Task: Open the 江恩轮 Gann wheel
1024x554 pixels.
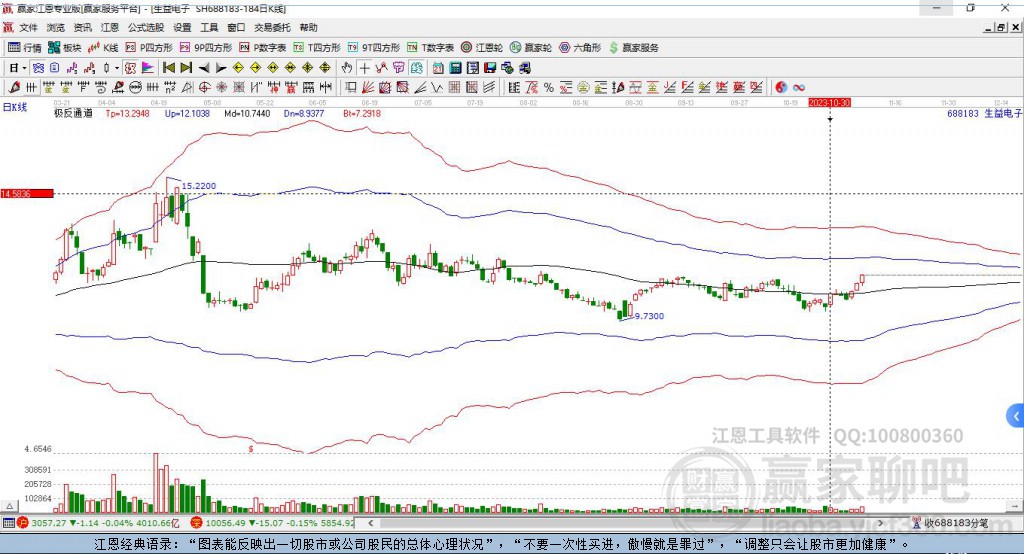Action: point(482,48)
